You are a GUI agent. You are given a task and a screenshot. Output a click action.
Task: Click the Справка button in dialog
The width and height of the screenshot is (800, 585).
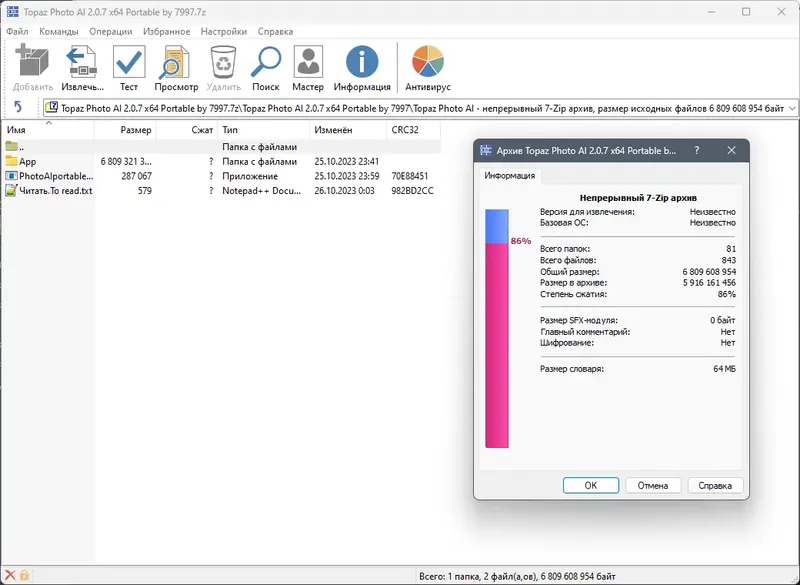pos(716,484)
